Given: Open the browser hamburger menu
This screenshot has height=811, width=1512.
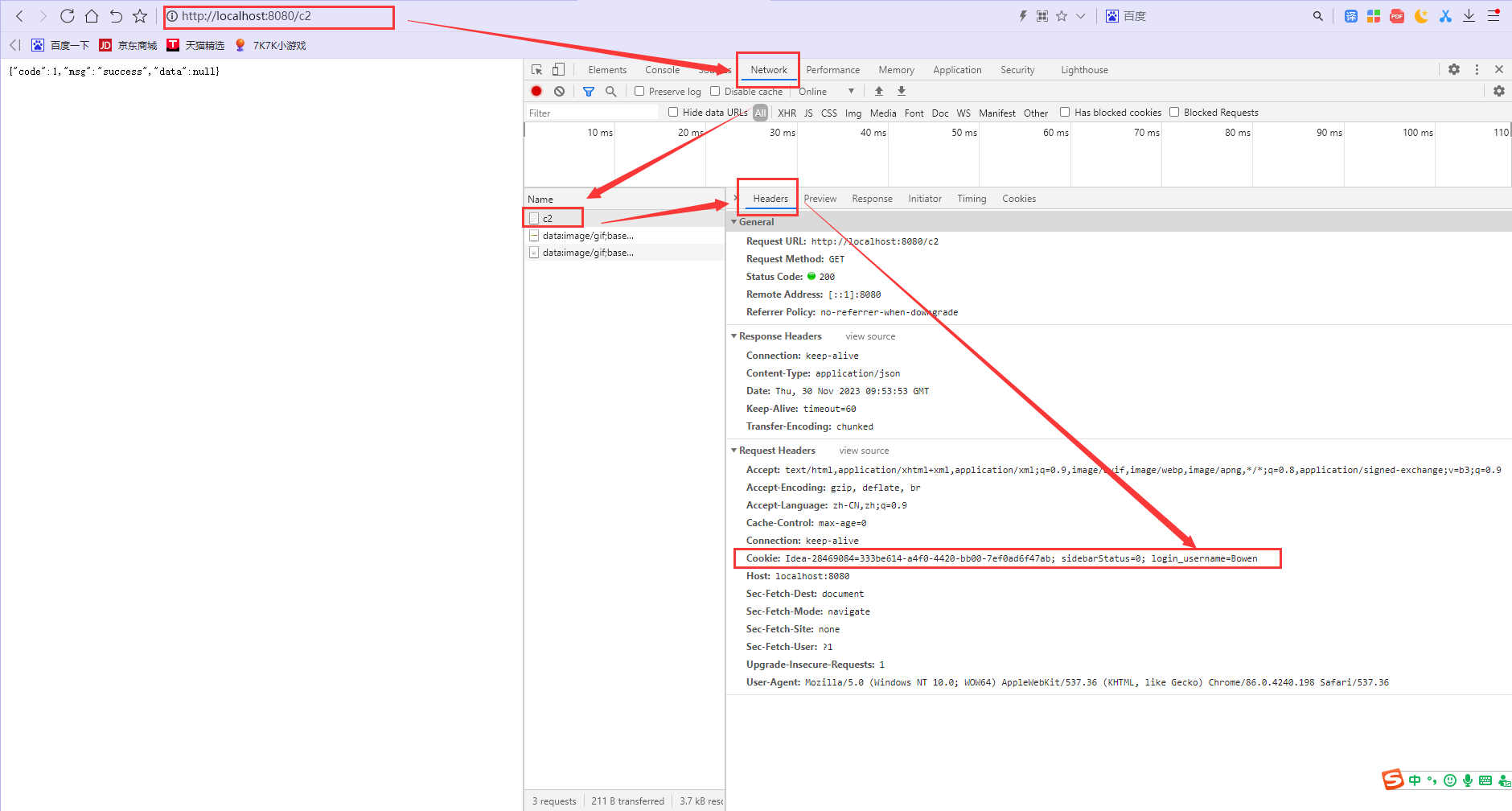Looking at the screenshot, I should [1494, 16].
